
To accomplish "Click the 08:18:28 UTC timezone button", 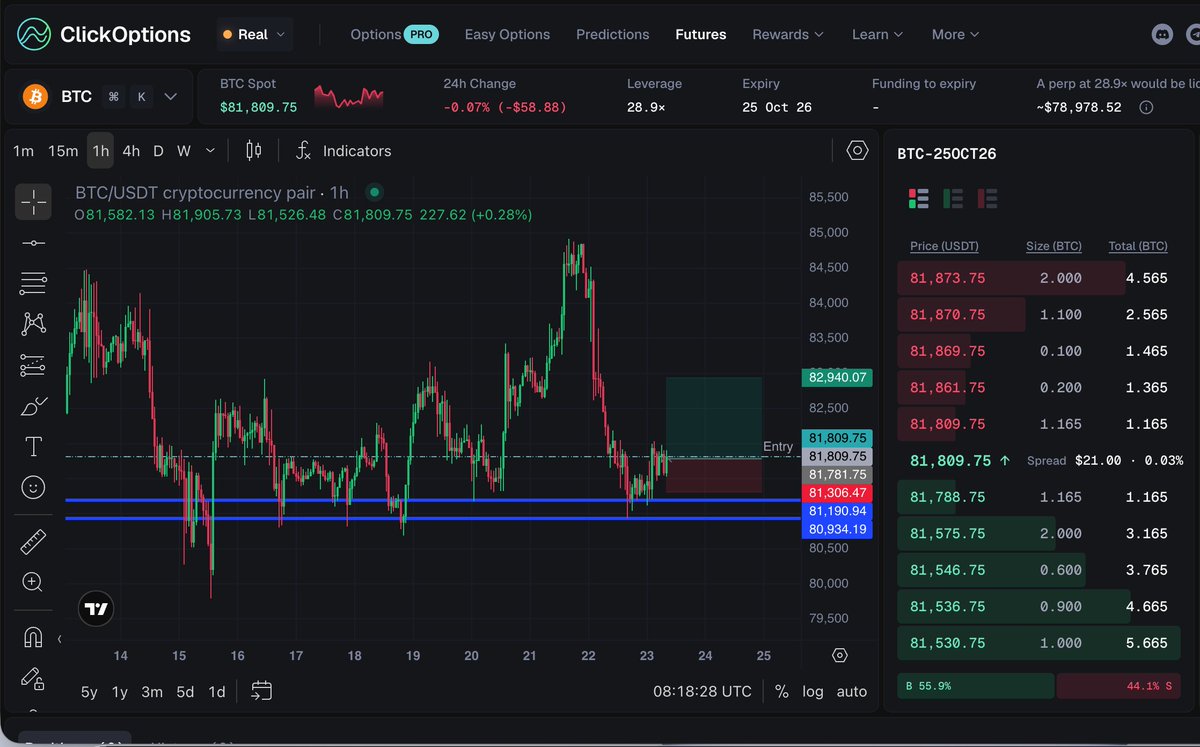I will (703, 691).
